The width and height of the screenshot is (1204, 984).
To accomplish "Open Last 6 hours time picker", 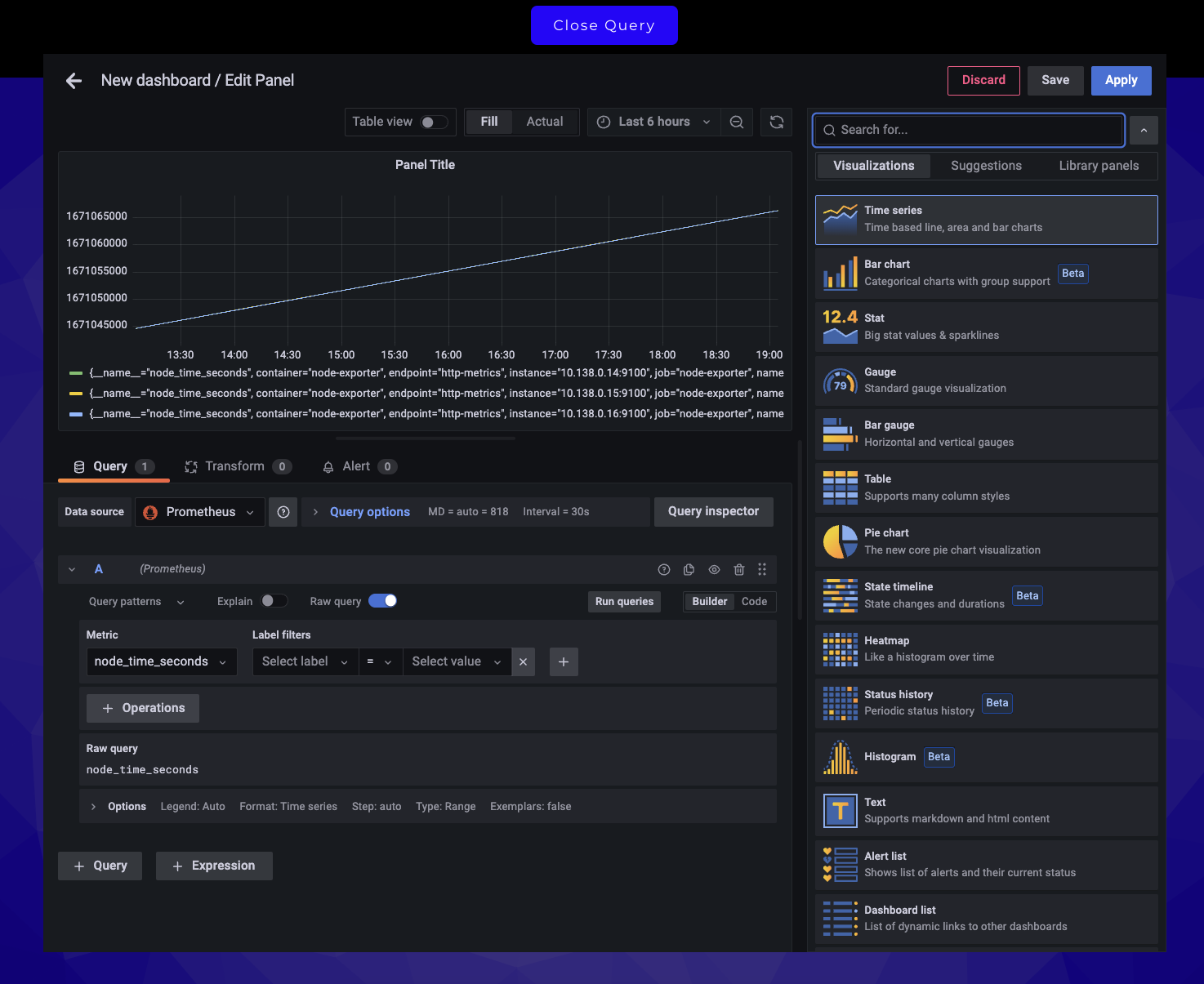I will 653,122.
